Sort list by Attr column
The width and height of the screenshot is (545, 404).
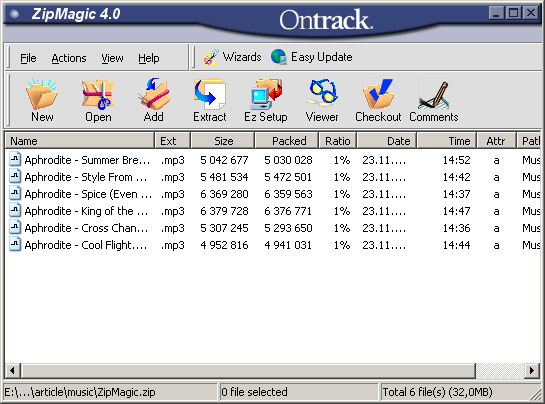497,141
